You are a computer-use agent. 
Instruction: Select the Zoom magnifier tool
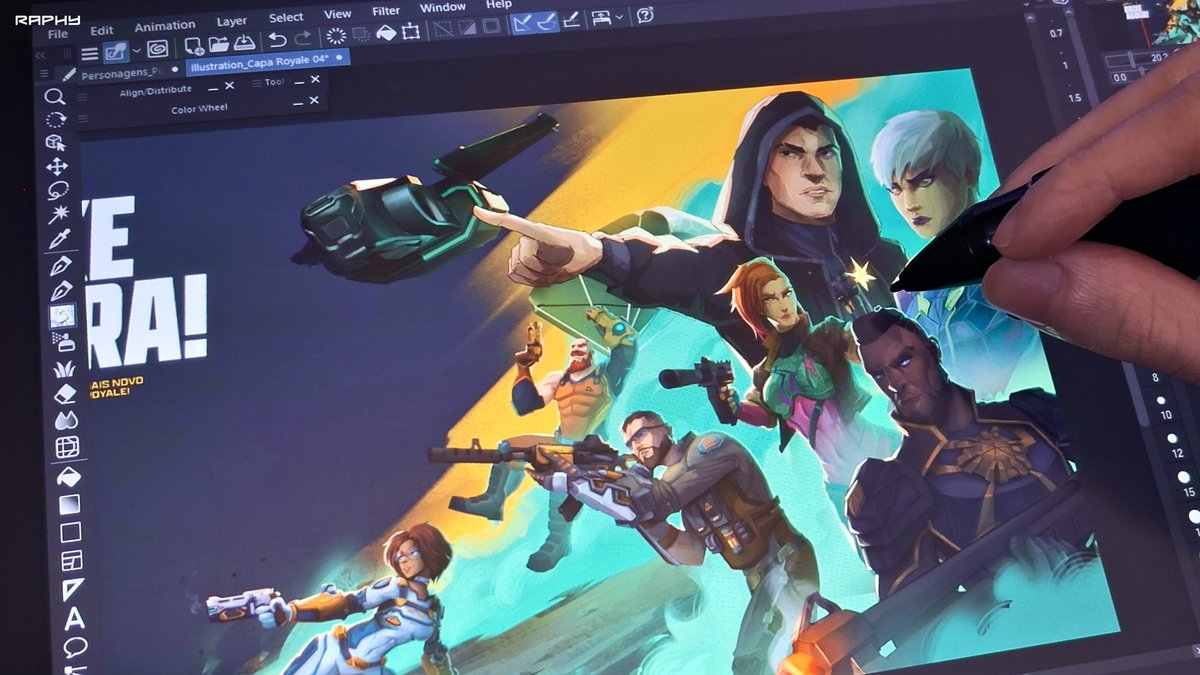[55, 96]
